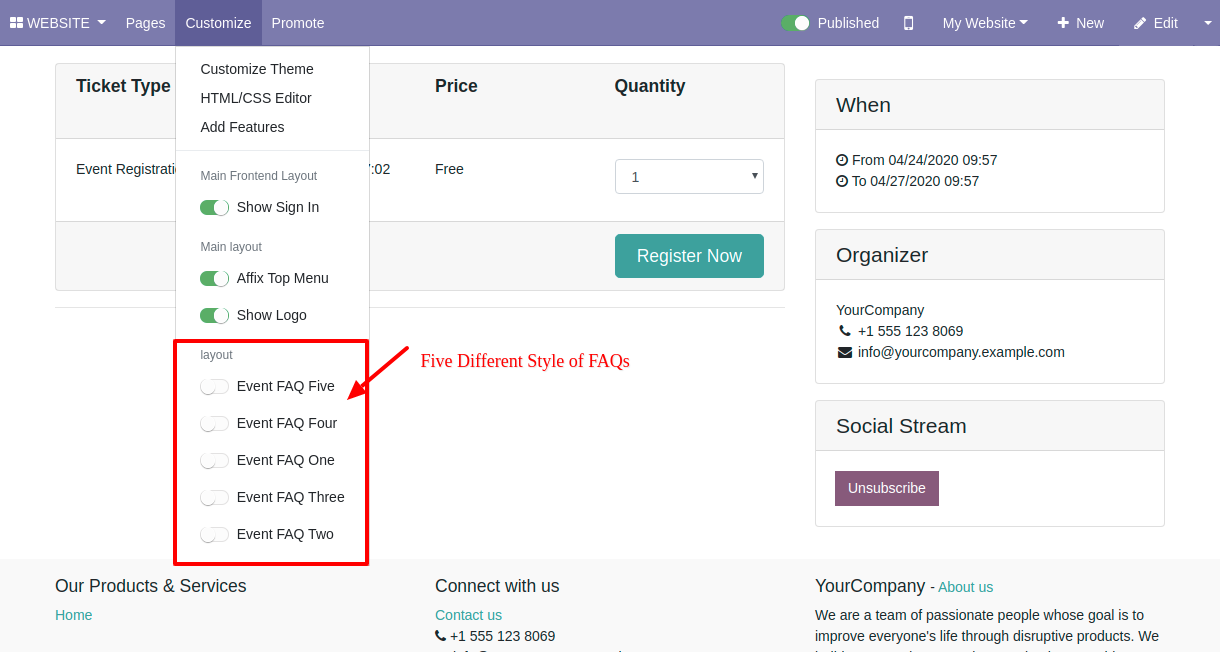Click the plus icon beside New
Viewport: 1220px width, 652px height.
pyautogui.click(x=1063, y=23)
